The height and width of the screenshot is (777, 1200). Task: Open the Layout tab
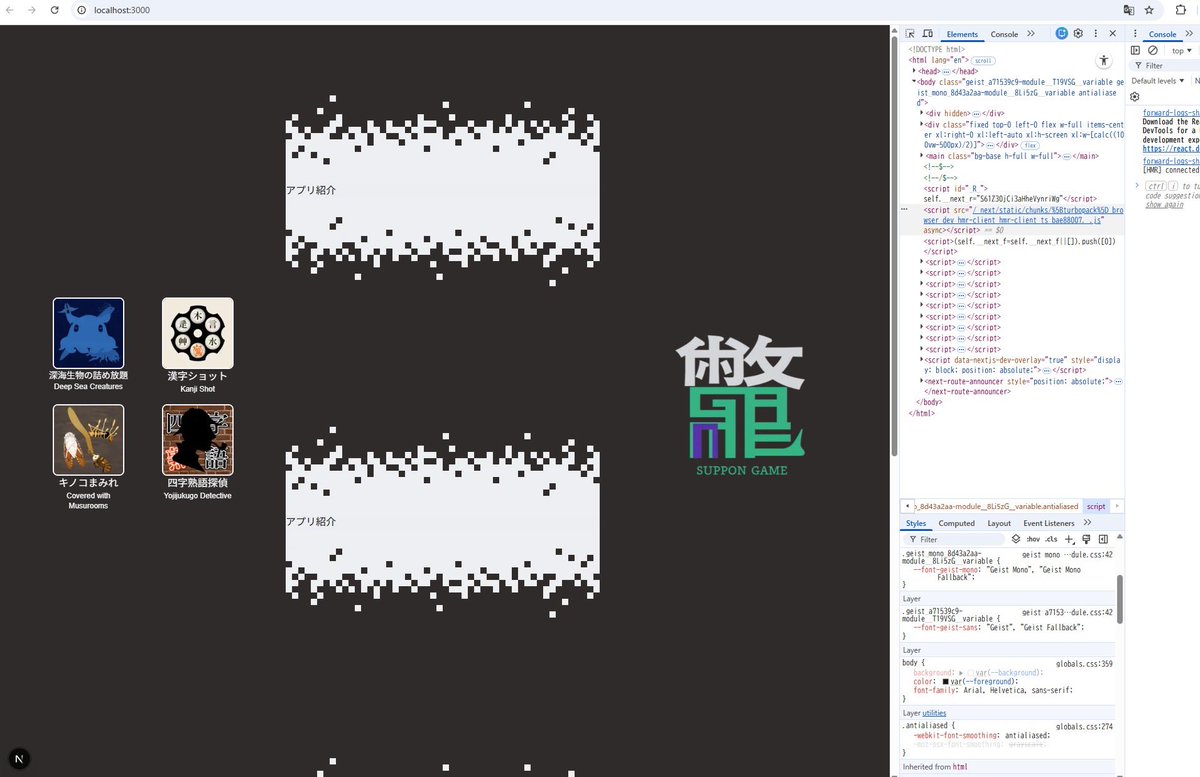[999, 523]
